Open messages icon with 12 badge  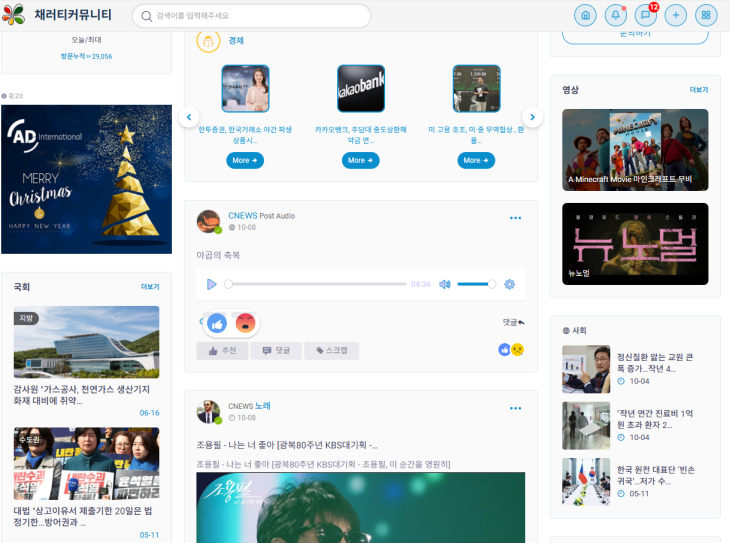coord(645,15)
